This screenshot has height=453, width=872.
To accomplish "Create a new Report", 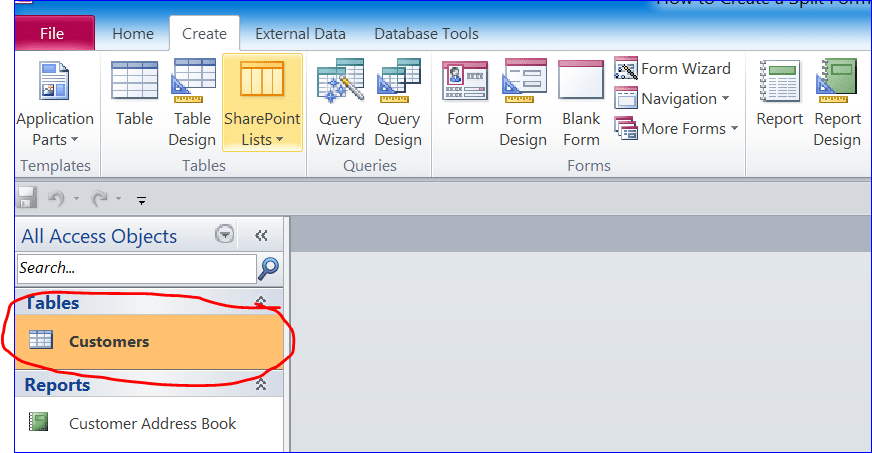I will point(780,94).
